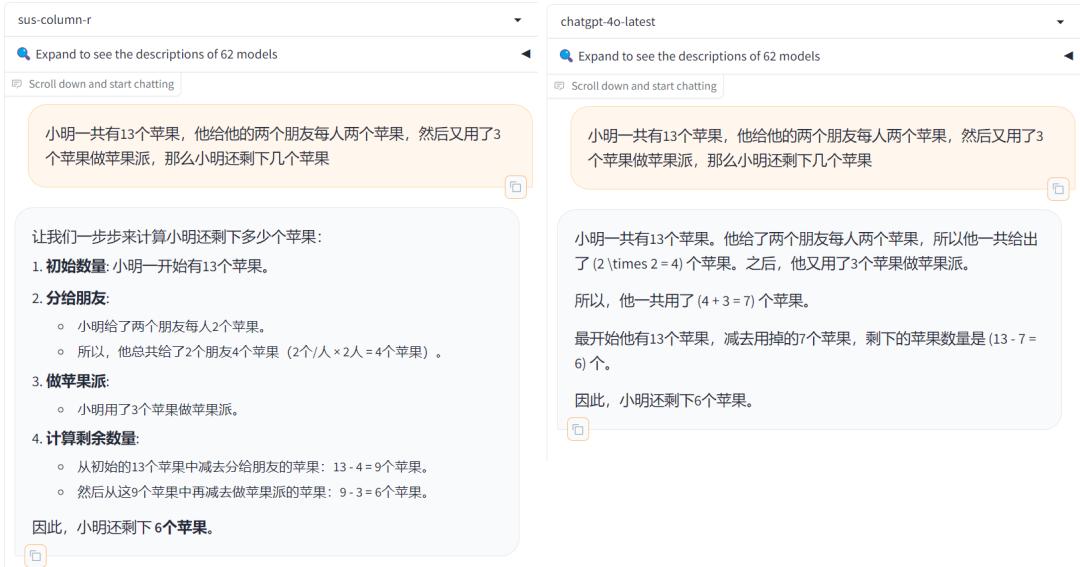Click the "初始数量" heading in the left response

coord(76,266)
